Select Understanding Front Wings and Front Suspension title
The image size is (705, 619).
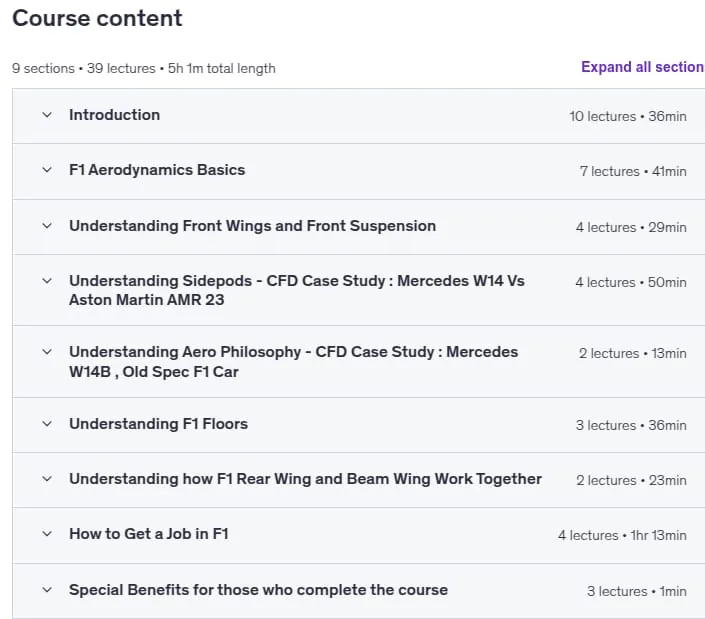(x=252, y=226)
